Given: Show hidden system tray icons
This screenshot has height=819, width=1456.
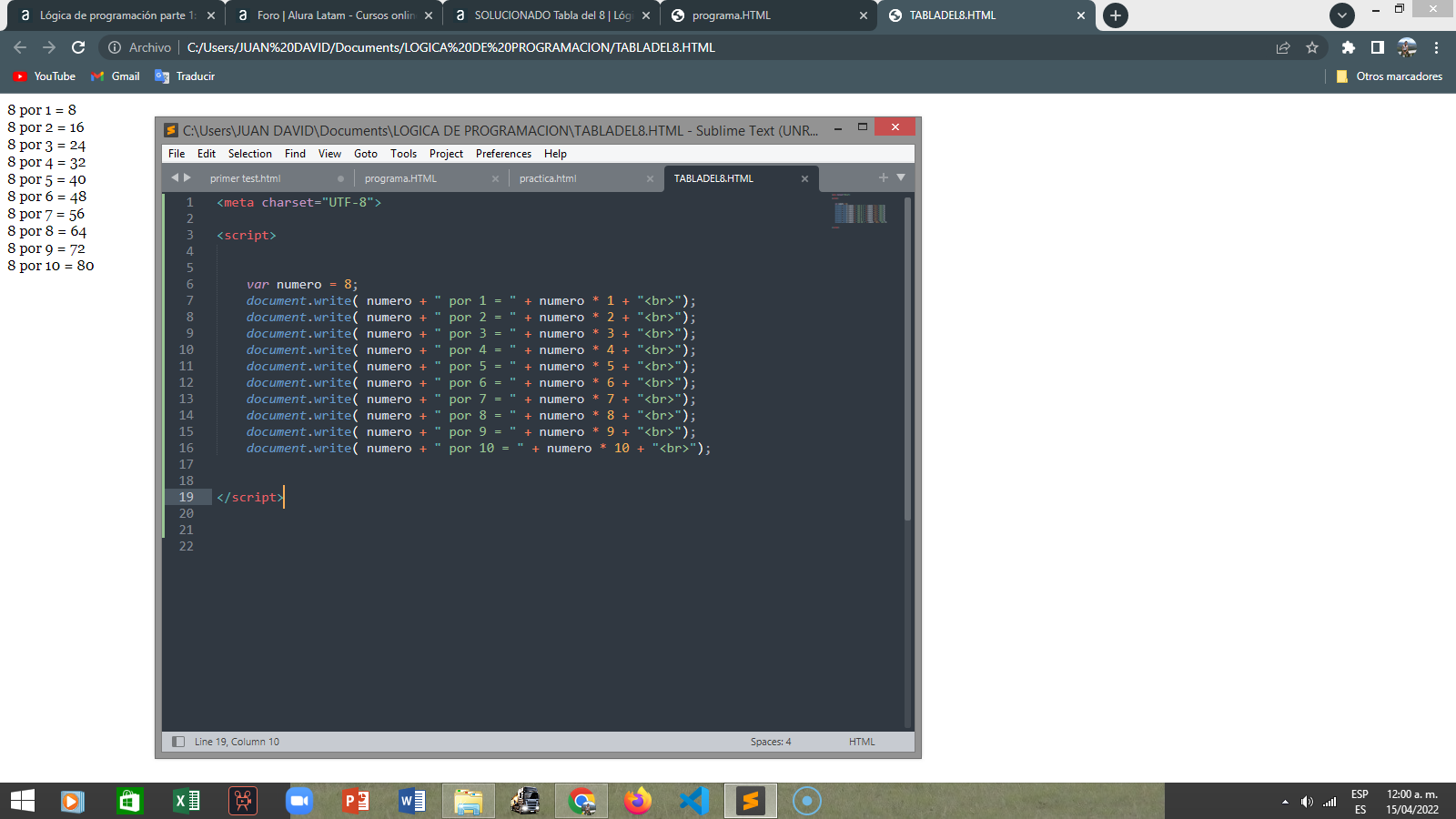Looking at the screenshot, I should click(x=1285, y=802).
